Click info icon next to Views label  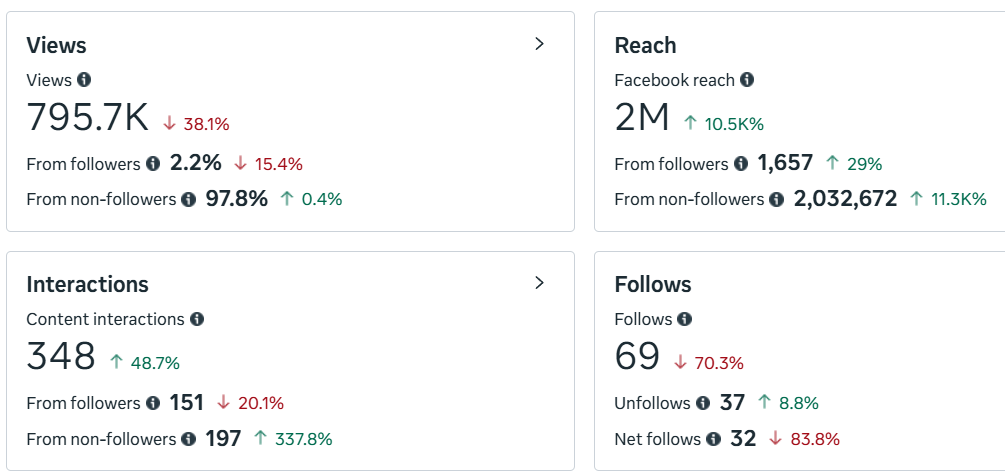84,80
